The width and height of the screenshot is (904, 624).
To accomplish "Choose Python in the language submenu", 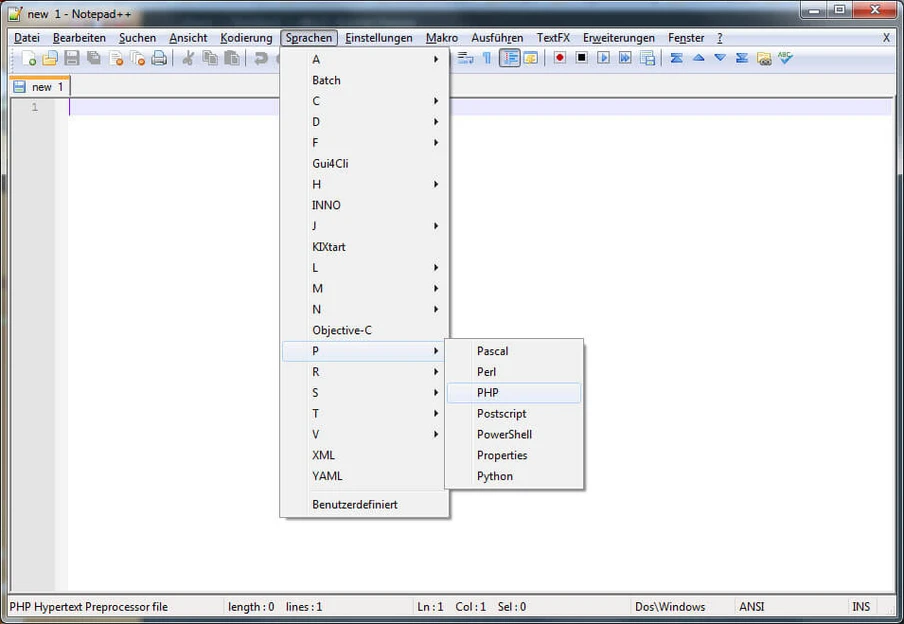I will [x=495, y=476].
